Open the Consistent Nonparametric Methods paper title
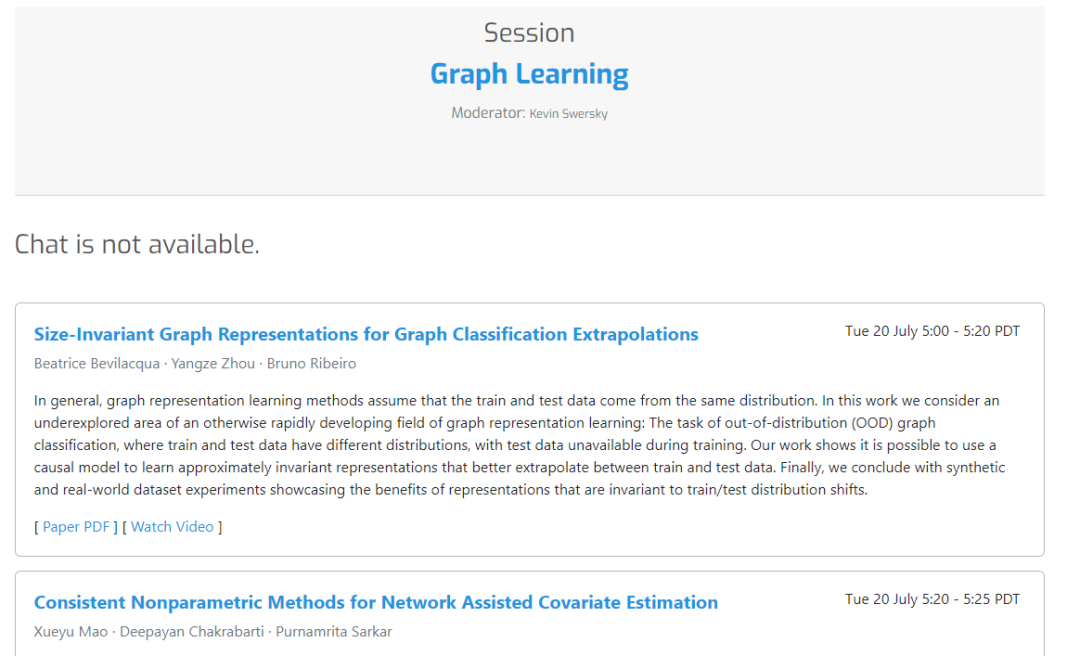 click(x=376, y=602)
